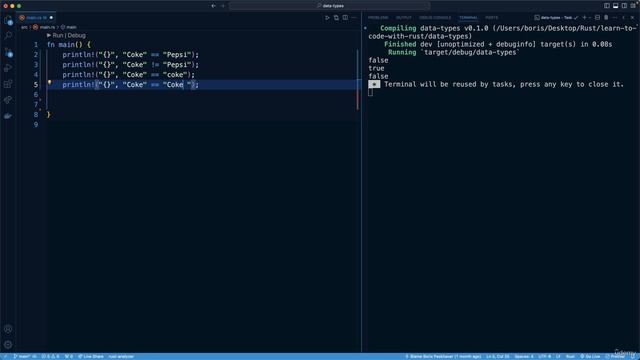Screen dimensions: 640x360
Task: Click line number 1 in gutter
Action: point(36,44)
